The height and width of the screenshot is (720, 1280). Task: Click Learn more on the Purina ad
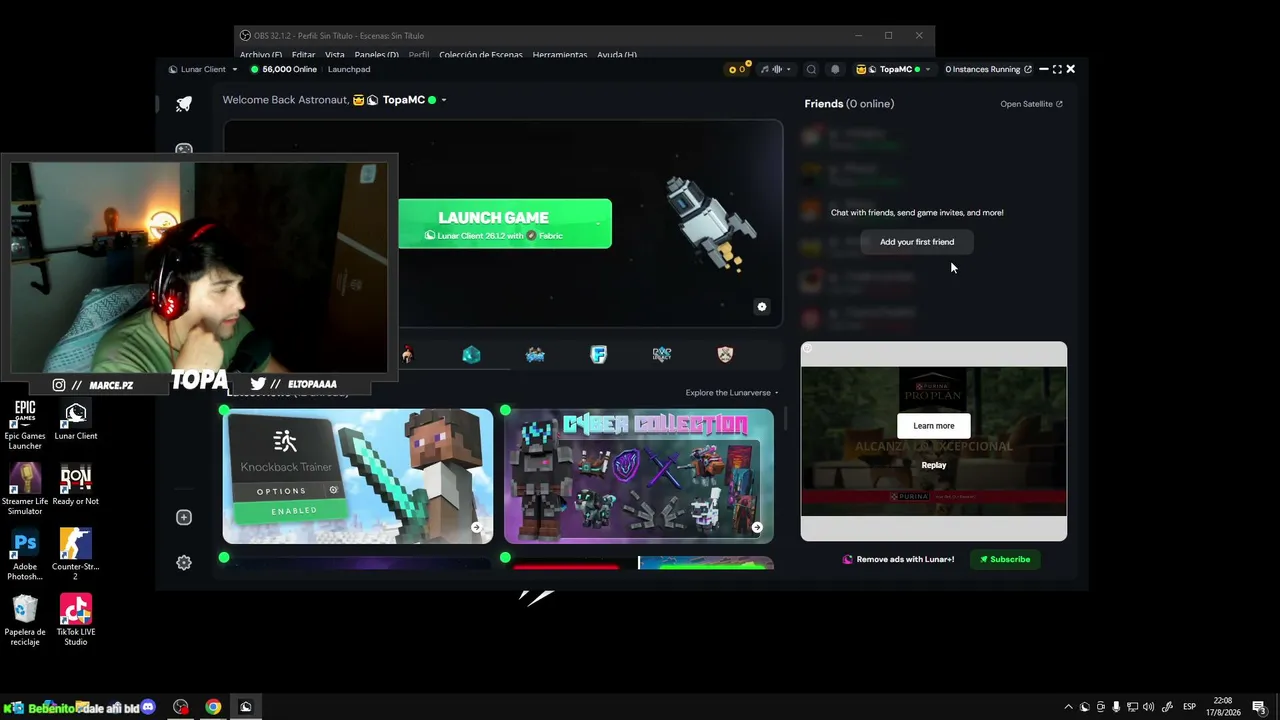coord(934,426)
